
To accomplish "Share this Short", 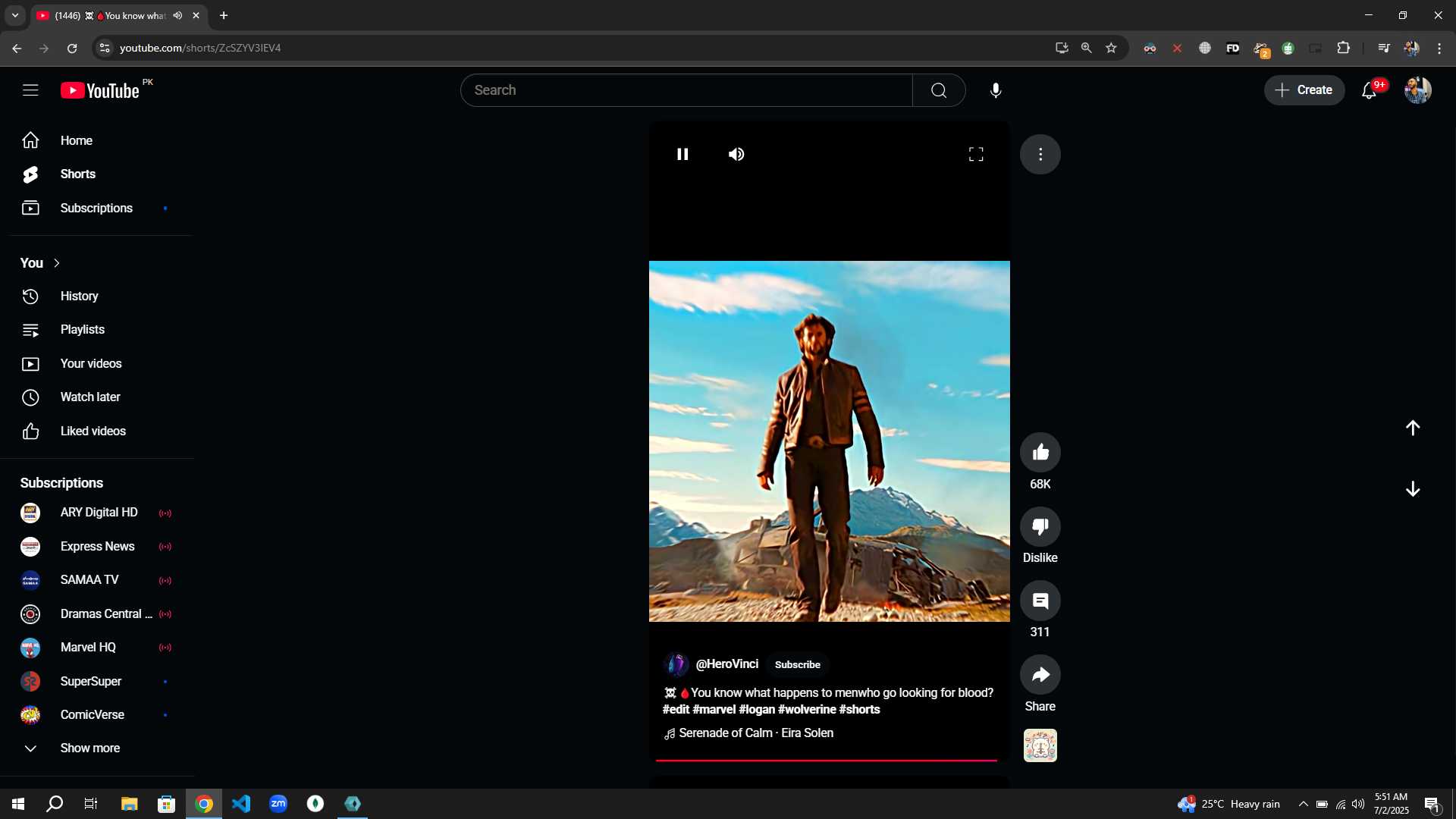I will [x=1040, y=675].
